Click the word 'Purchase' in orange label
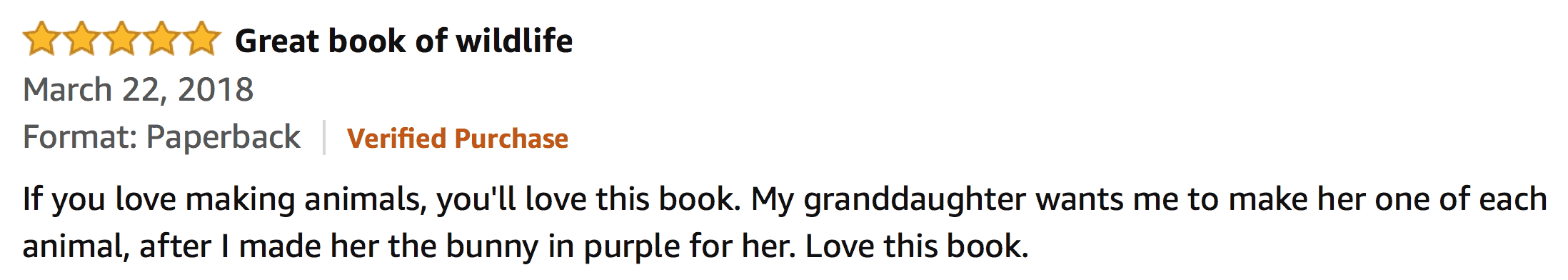This screenshot has height=280, width=1568. point(511,139)
